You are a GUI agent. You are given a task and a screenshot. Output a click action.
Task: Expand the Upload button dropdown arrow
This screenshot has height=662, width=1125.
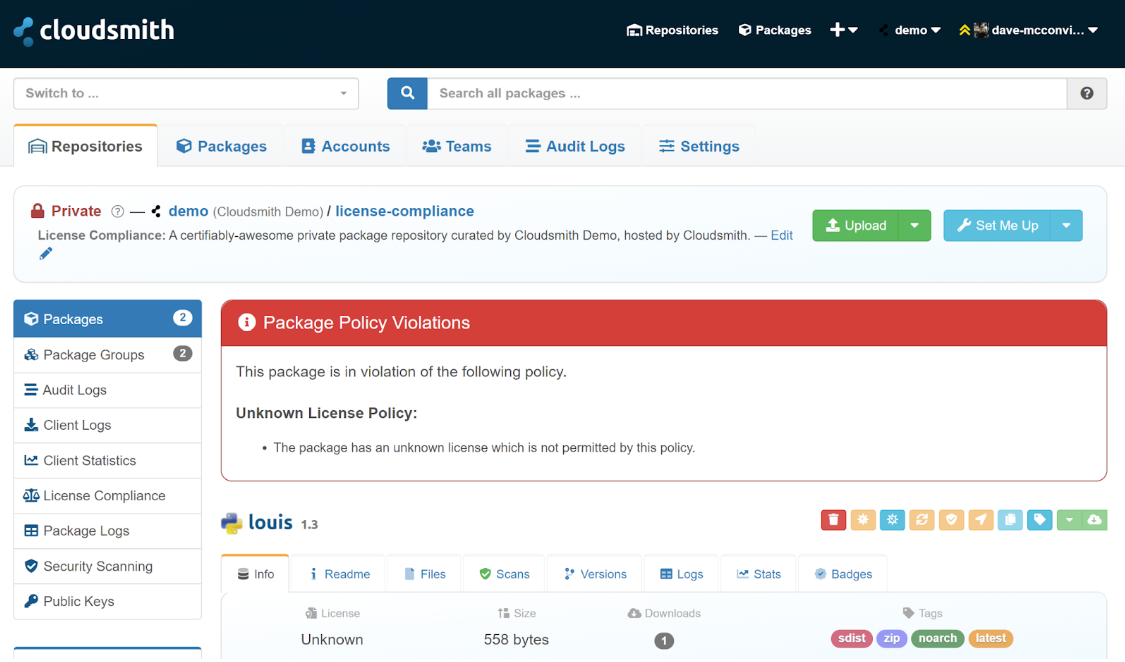pos(914,225)
